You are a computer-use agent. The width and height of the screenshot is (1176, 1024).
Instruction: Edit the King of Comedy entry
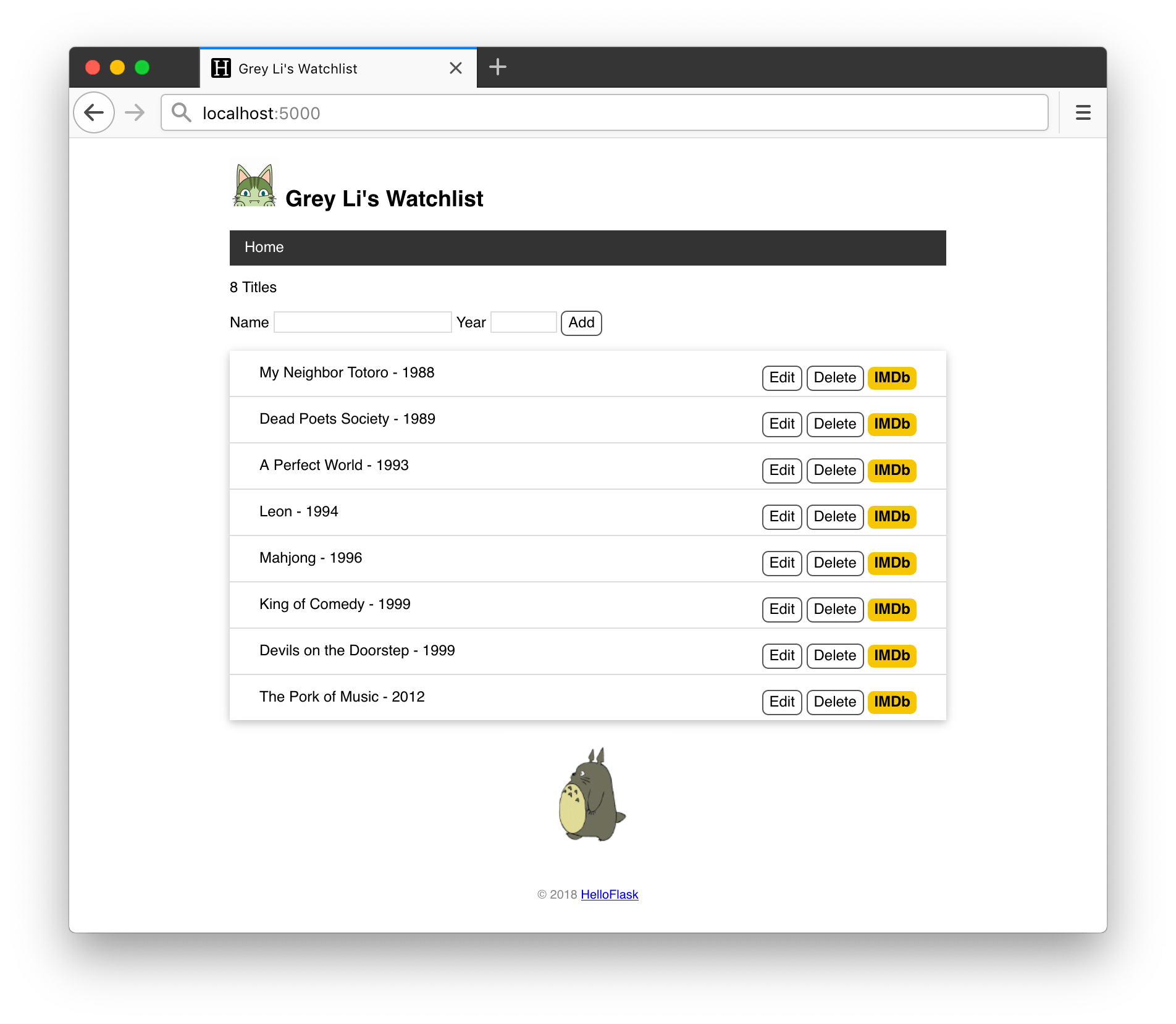781,609
